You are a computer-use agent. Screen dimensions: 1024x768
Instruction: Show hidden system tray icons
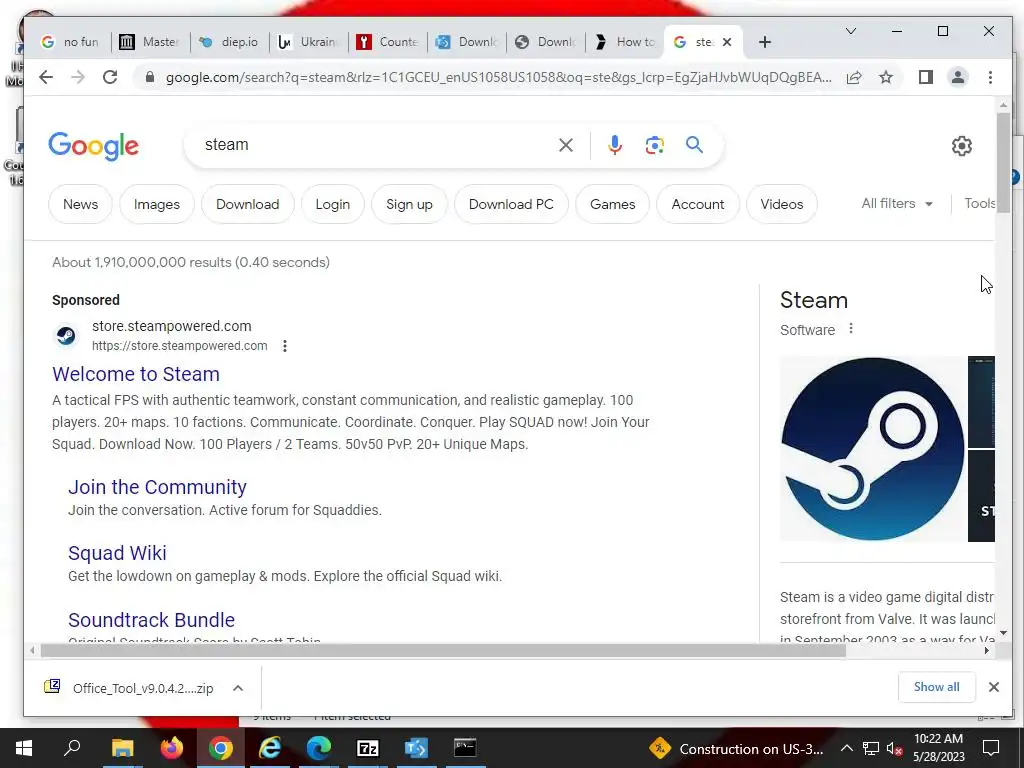click(846, 748)
